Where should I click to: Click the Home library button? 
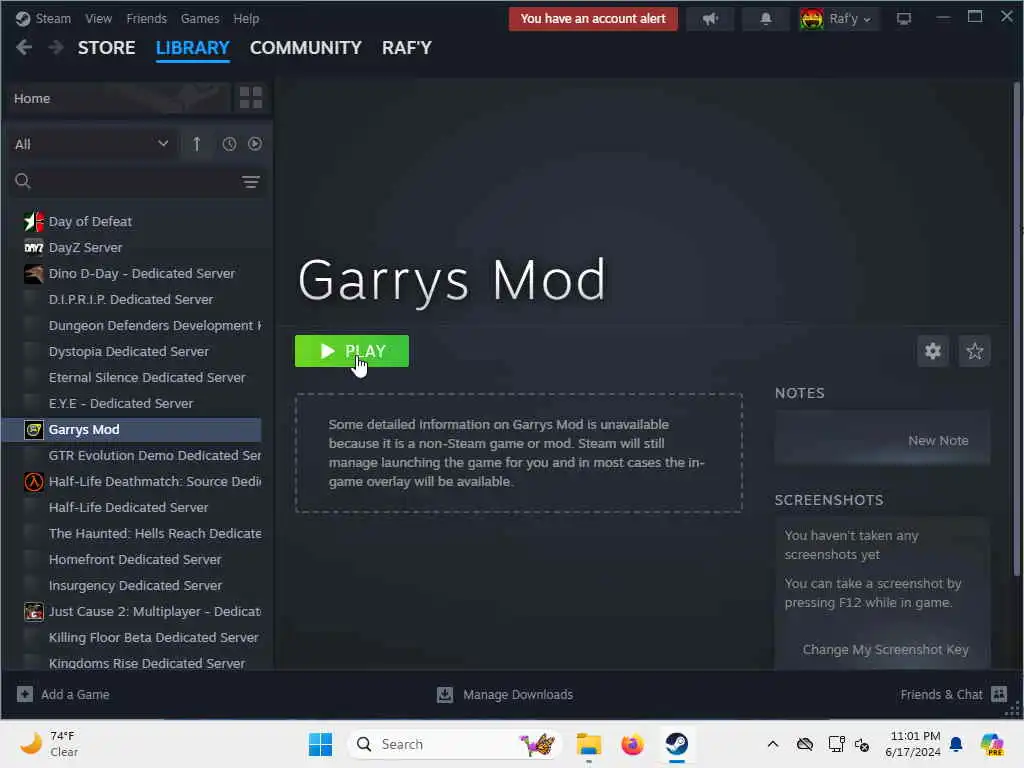tap(118, 98)
